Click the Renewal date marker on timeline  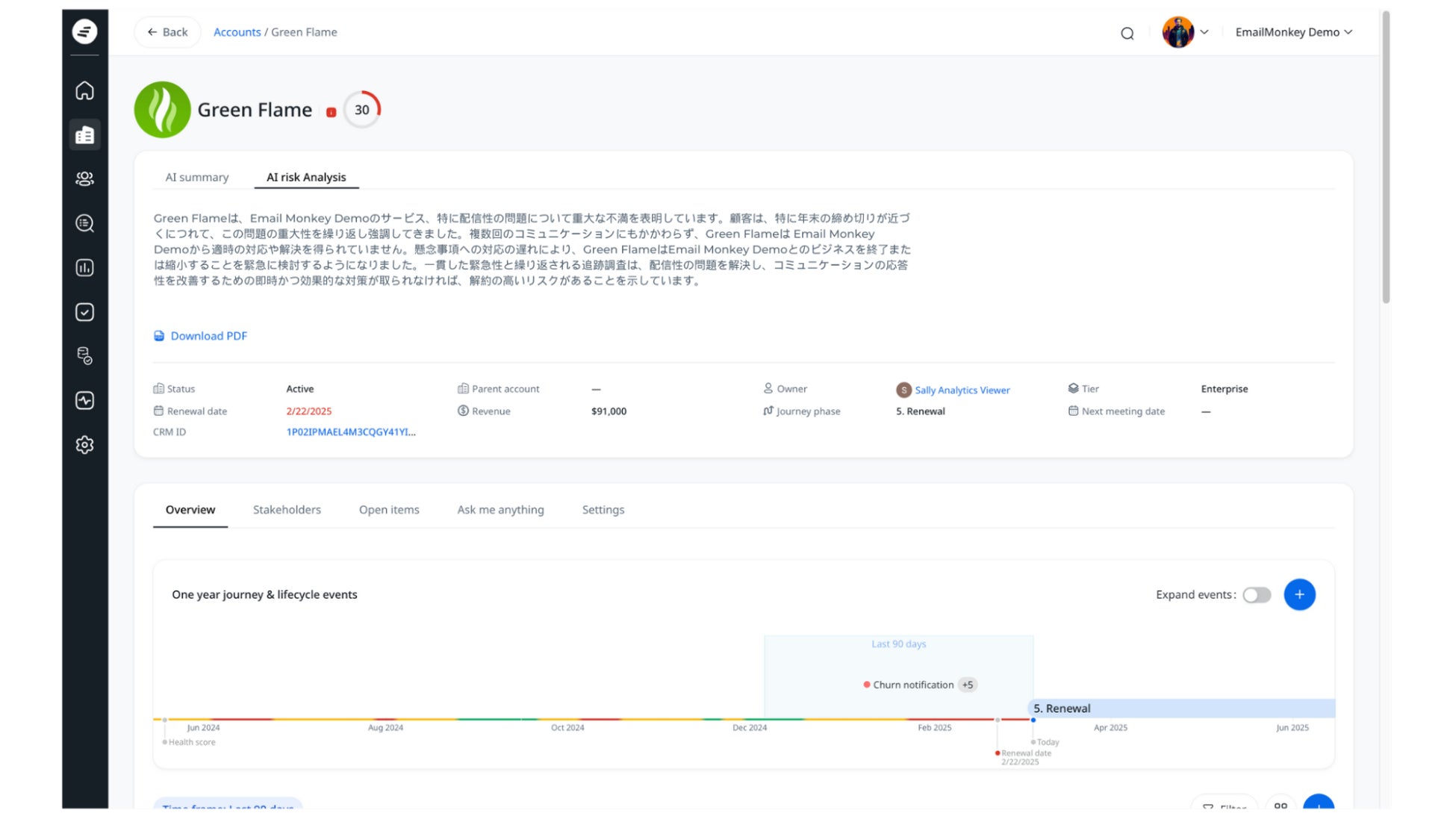tap(998, 753)
